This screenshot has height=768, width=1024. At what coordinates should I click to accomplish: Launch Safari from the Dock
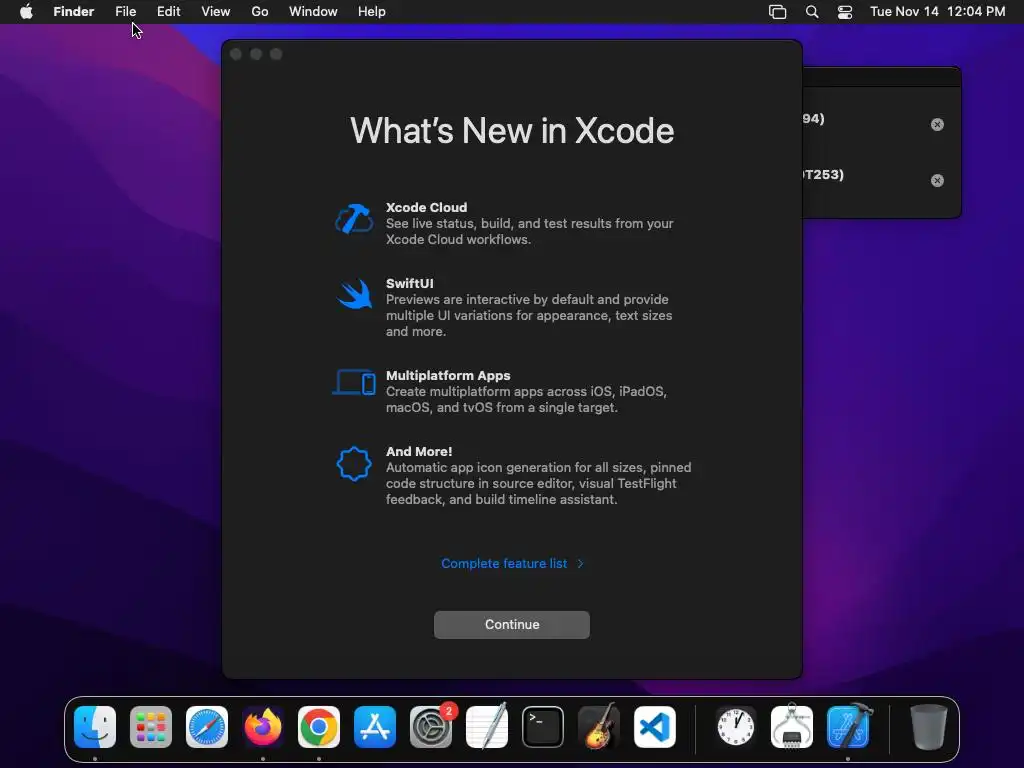(x=207, y=727)
